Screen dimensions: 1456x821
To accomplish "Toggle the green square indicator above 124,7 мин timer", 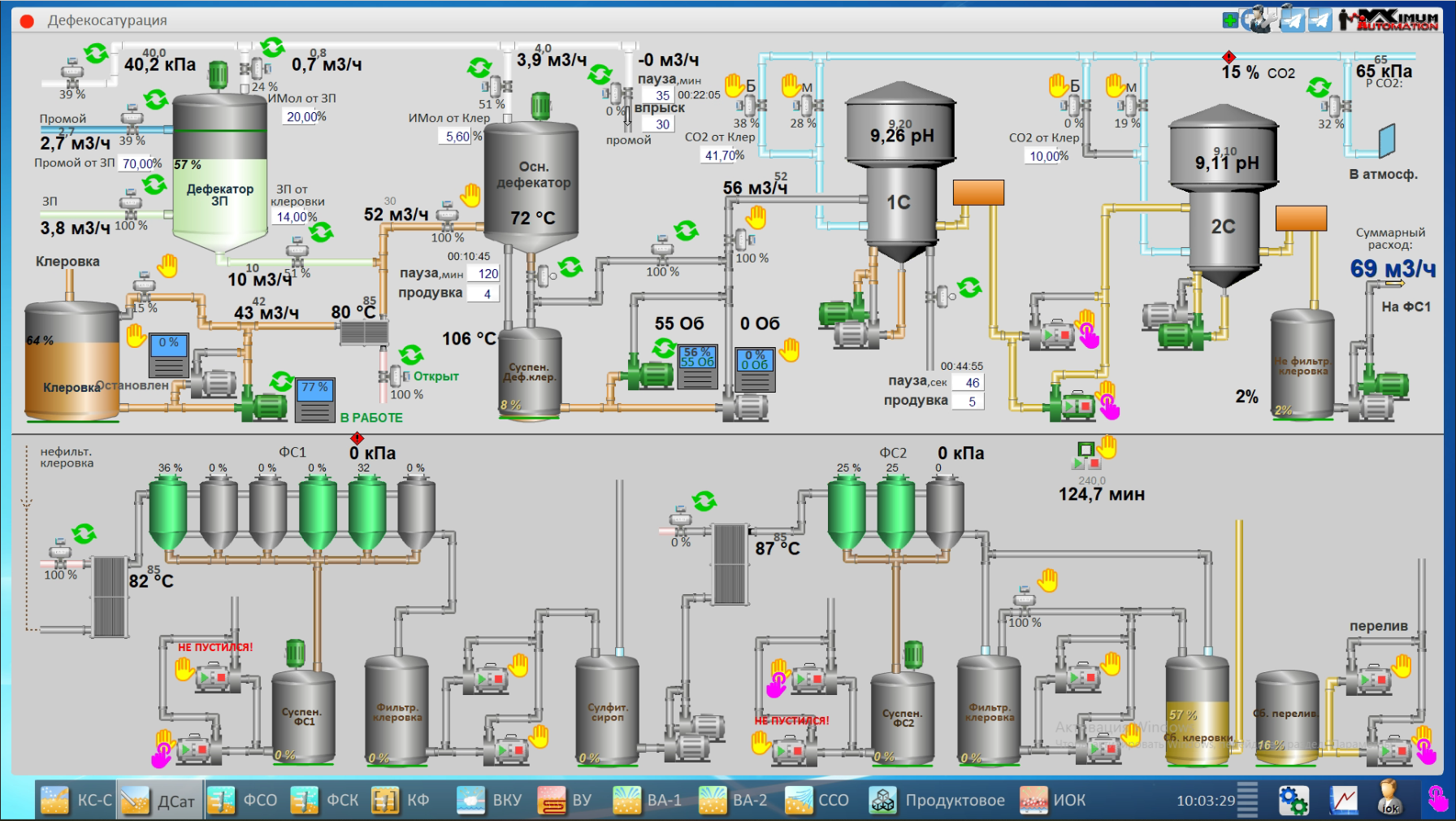I will (x=1085, y=449).
